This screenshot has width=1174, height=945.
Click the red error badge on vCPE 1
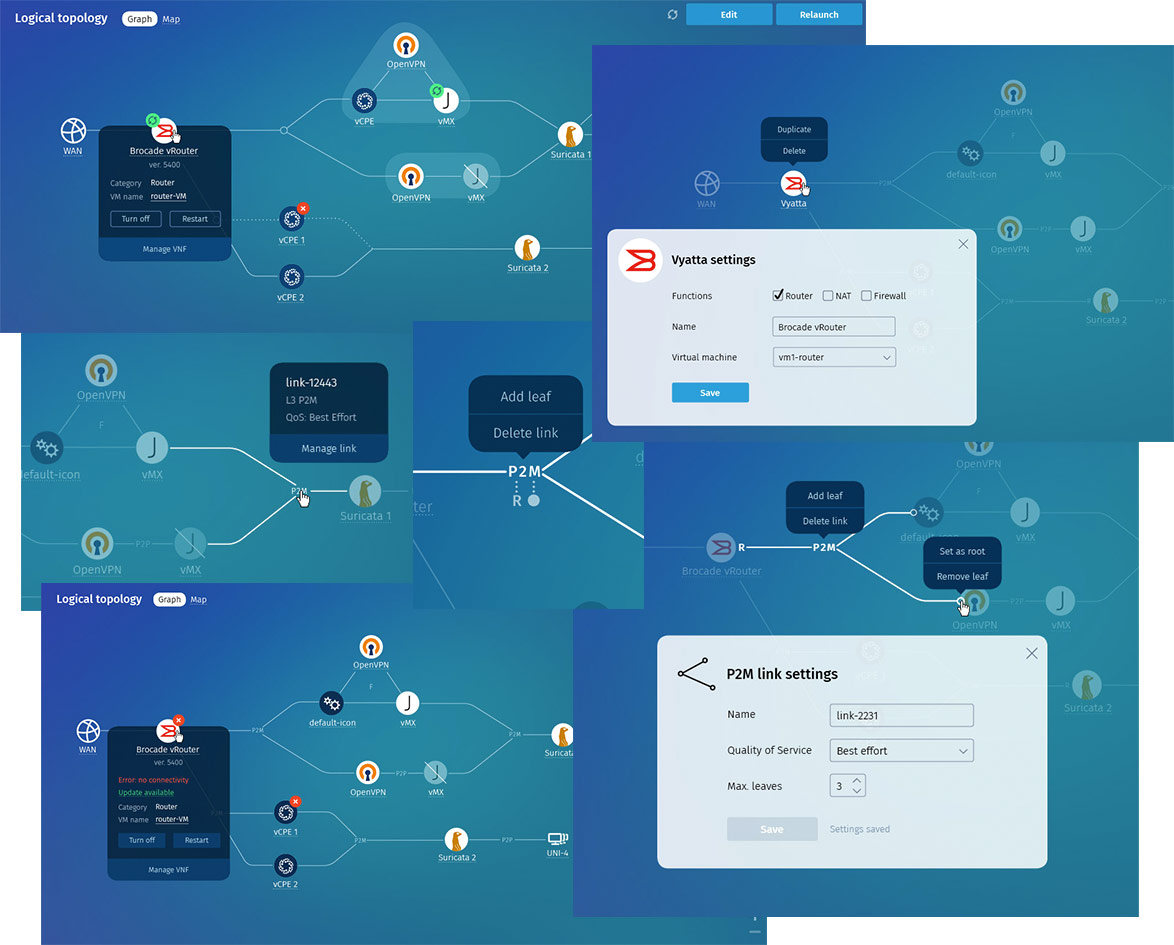click(x=303, y=208)
